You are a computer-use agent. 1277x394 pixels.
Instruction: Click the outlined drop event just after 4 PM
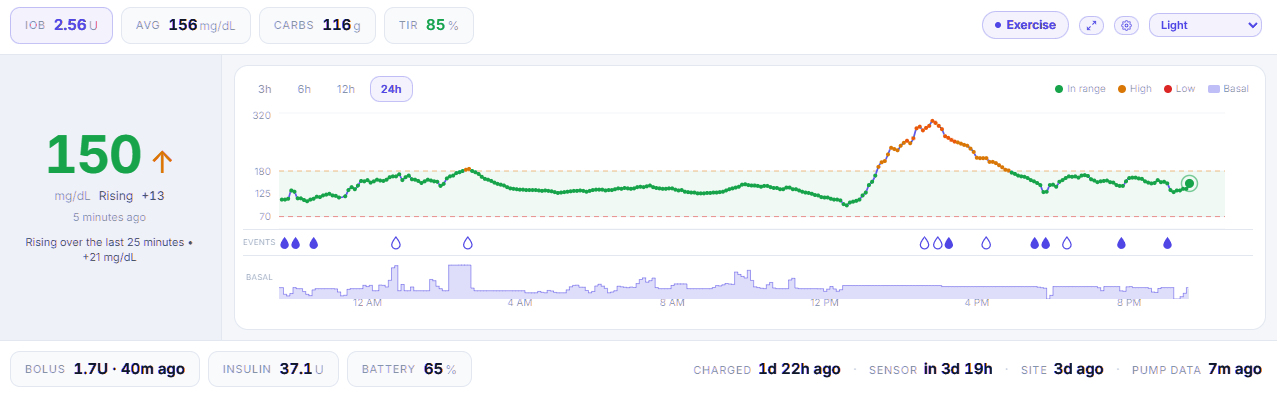(986, 243)
